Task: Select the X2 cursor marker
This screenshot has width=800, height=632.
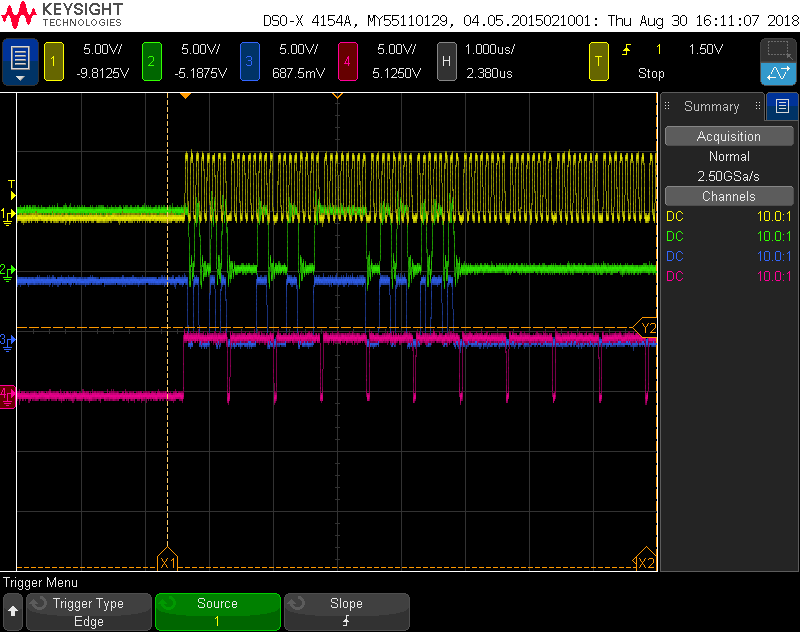Action: (645, 559)
